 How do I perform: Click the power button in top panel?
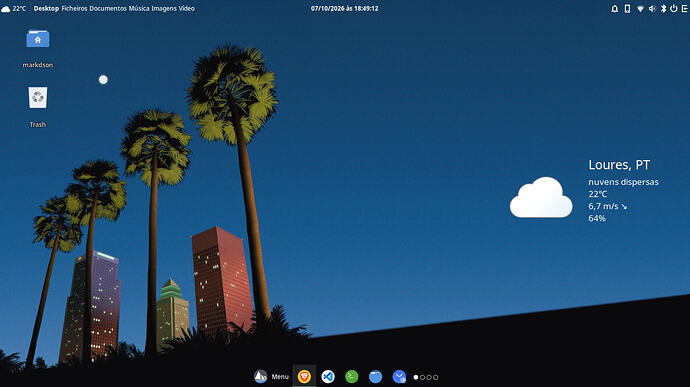coord(674,8)
